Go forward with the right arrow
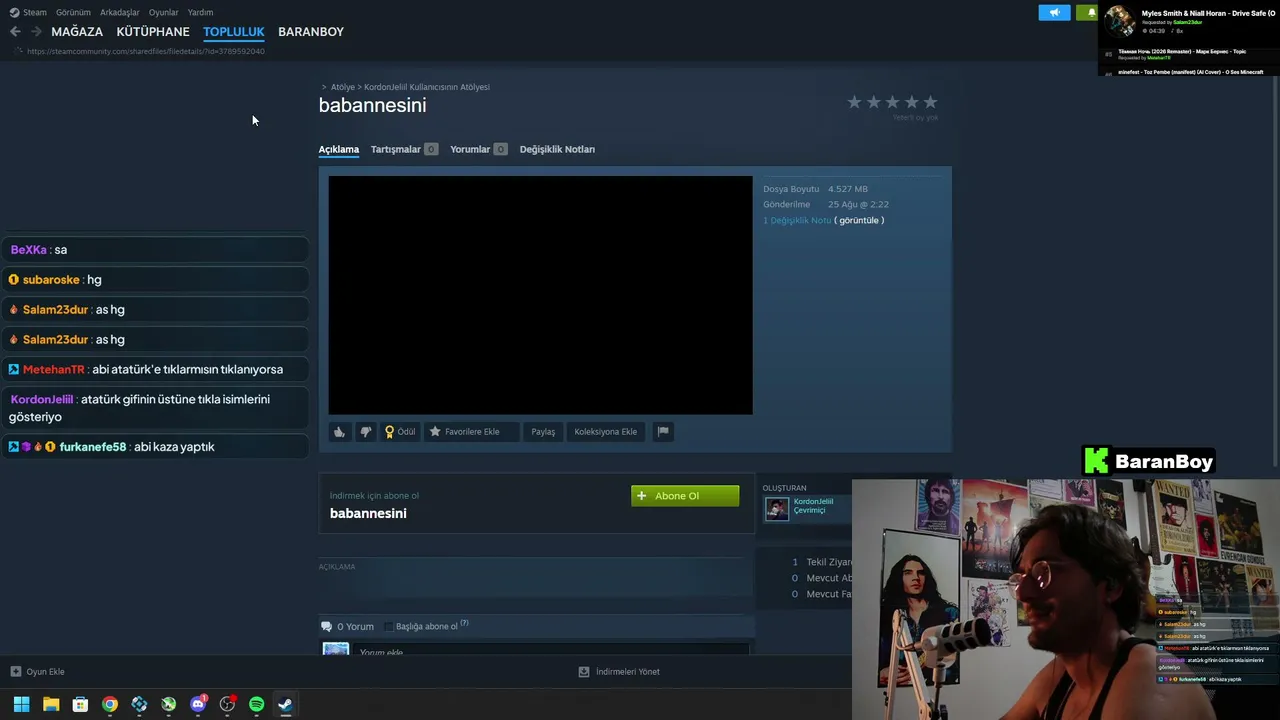1280x720 pixels. [36, 32]
